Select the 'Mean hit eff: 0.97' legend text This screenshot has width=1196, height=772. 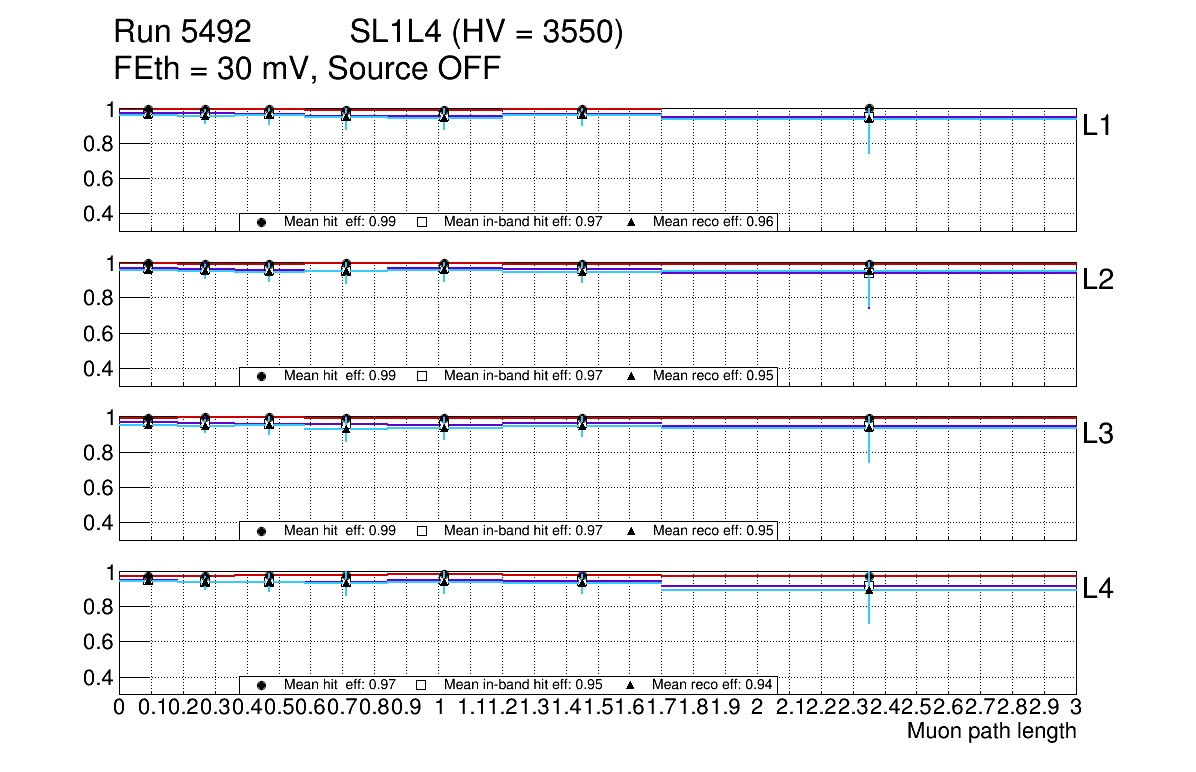point(340,685)
